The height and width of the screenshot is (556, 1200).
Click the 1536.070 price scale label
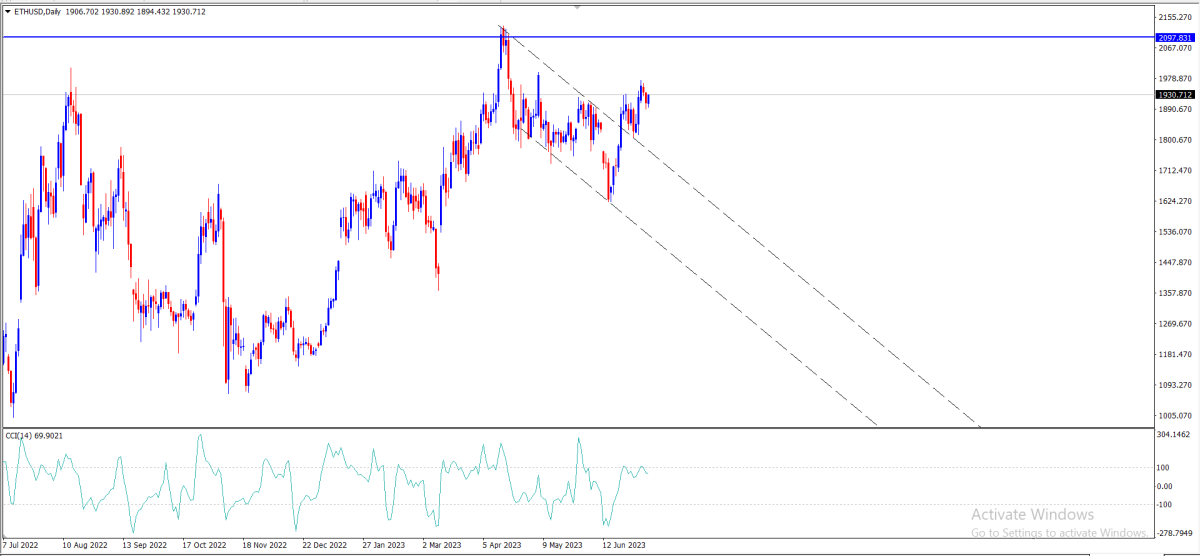click(x=1176, y=232)
